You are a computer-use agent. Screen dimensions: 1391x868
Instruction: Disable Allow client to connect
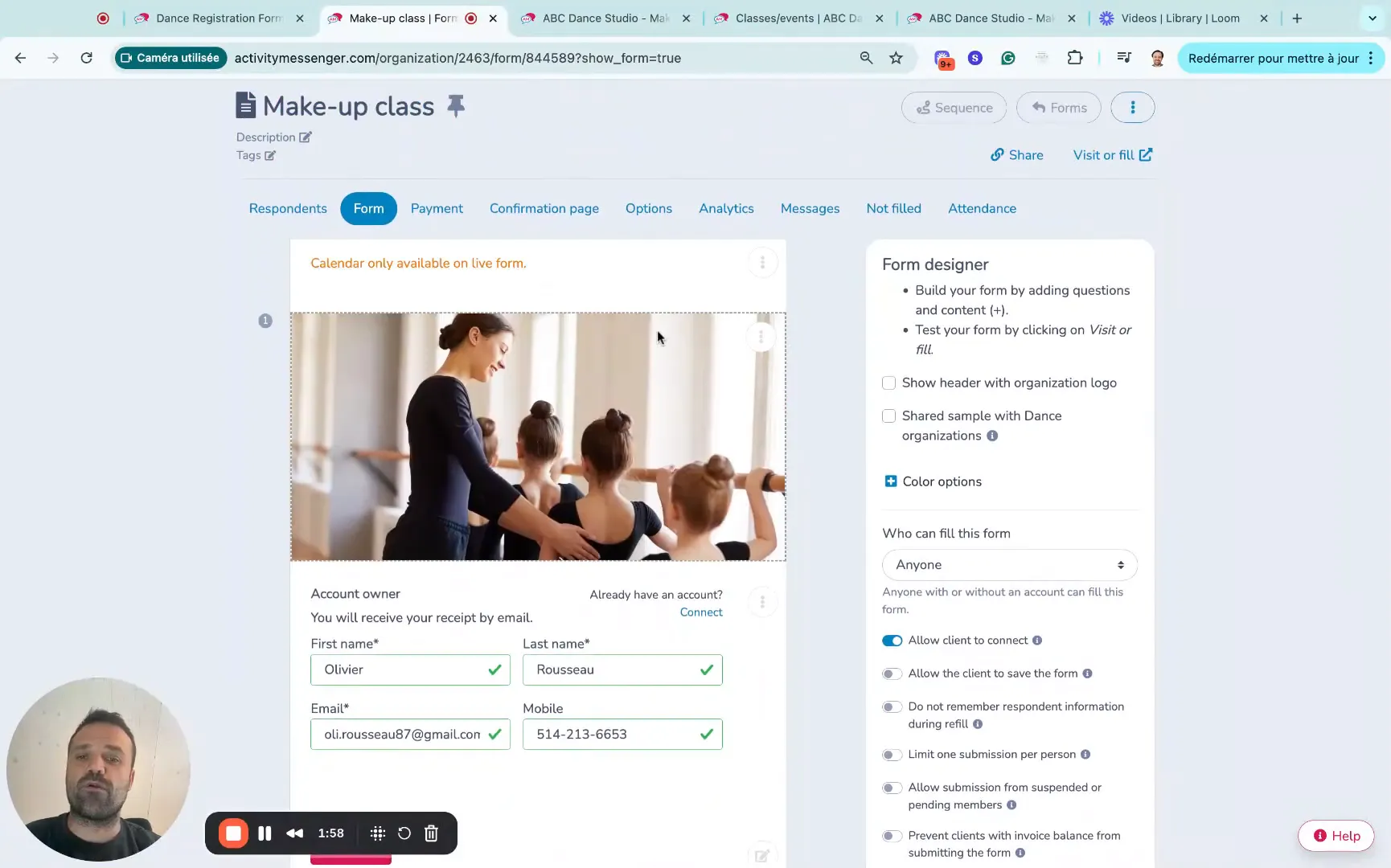(892, 641)
